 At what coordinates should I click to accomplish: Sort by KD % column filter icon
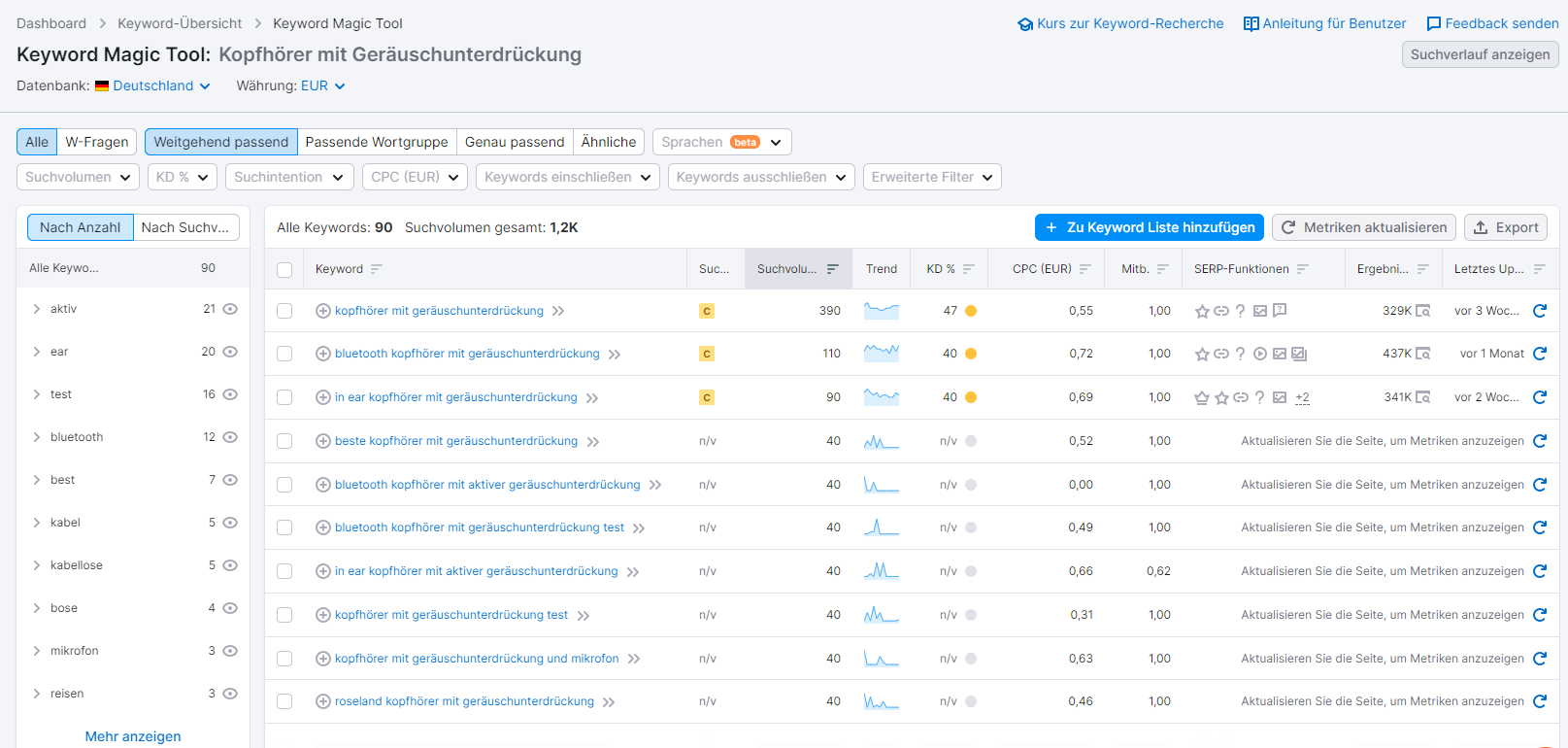tap(968, 269)
